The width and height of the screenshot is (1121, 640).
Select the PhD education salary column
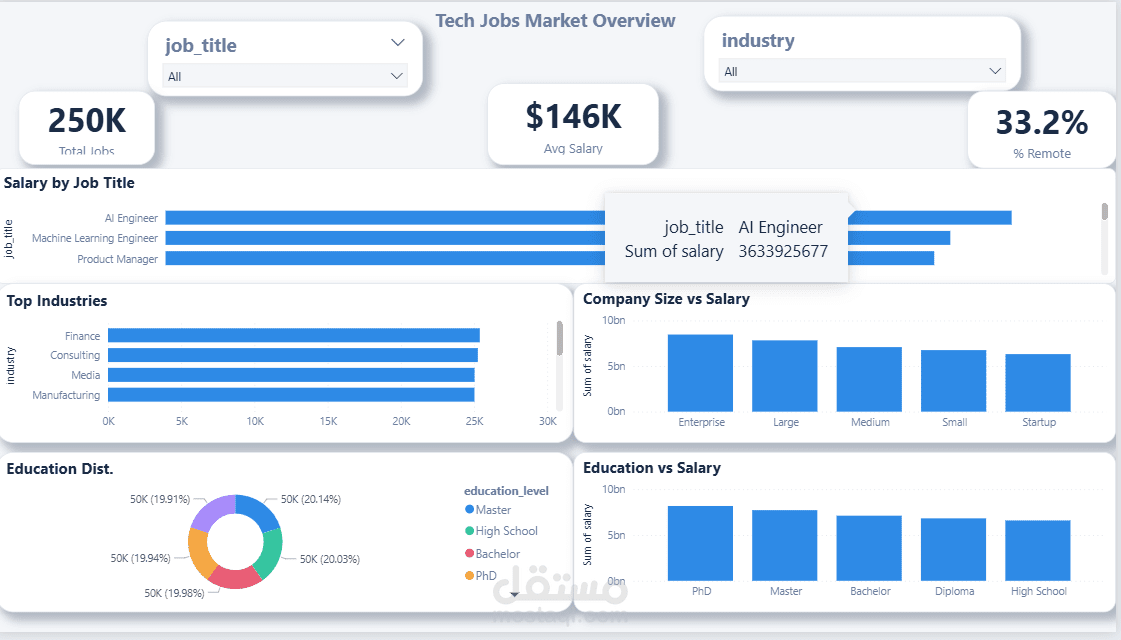point(700,543)
